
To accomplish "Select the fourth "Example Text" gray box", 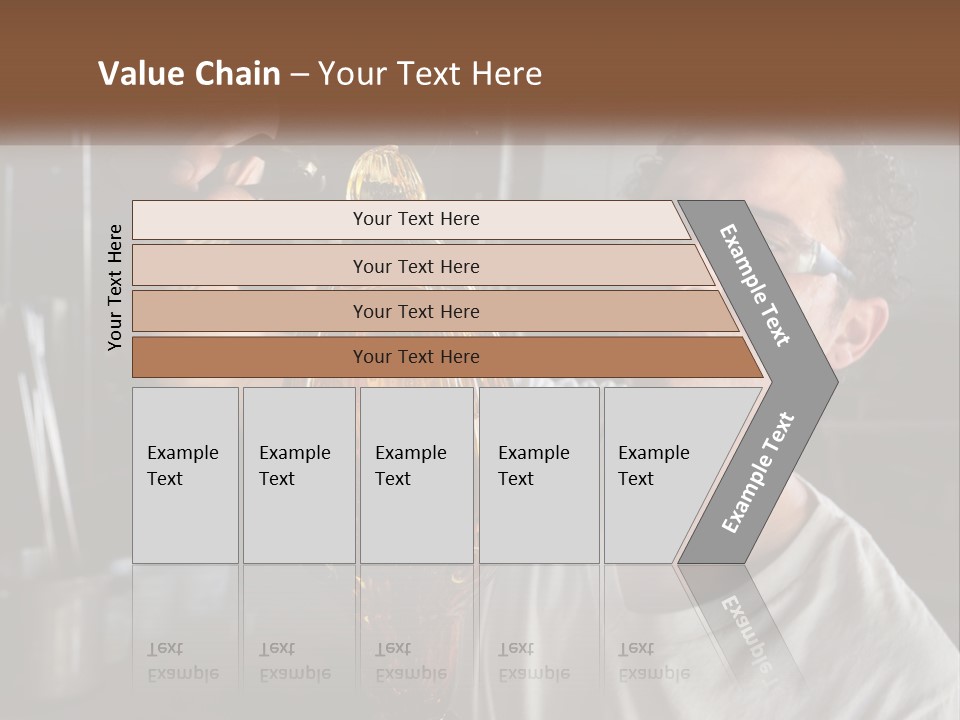I will pyautogui.click(x=539, y=475).
